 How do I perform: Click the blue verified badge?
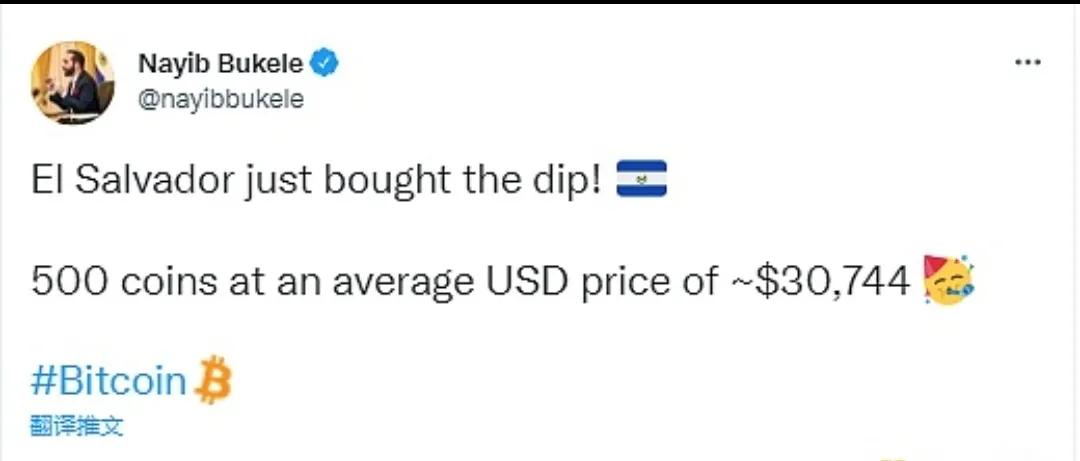point(325,64)
